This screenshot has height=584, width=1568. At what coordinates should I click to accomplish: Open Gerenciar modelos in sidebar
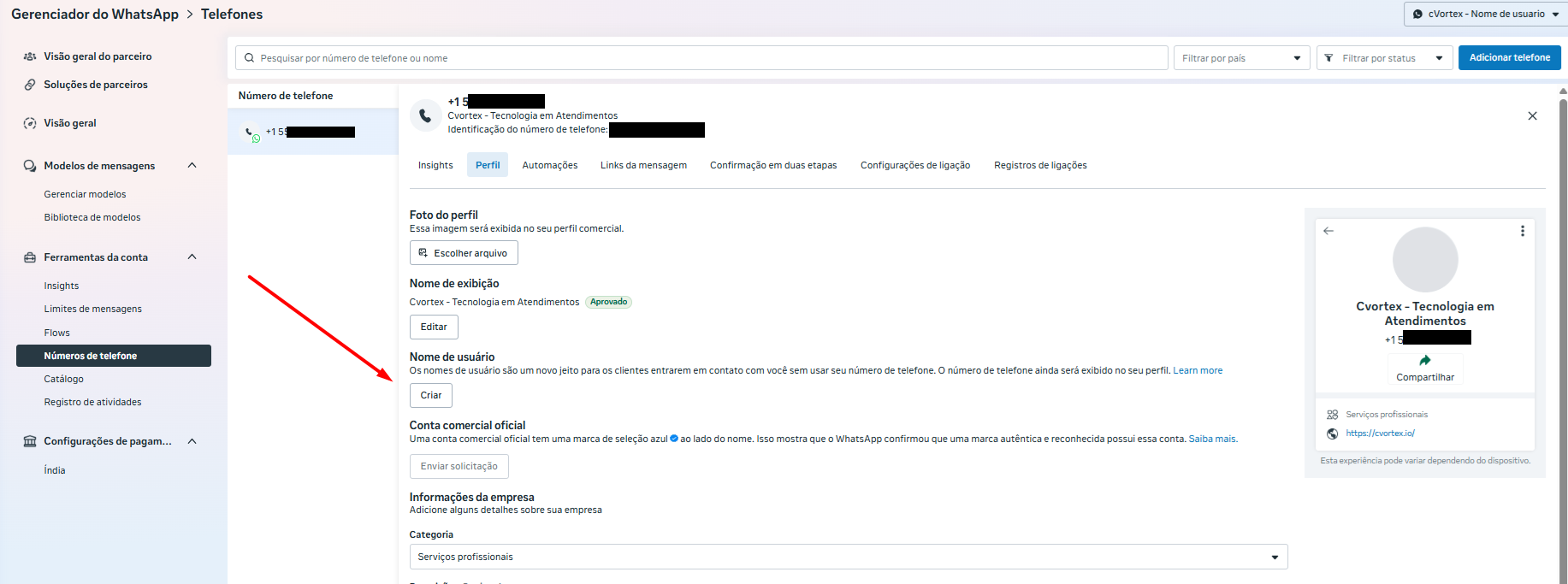point(85,194)
